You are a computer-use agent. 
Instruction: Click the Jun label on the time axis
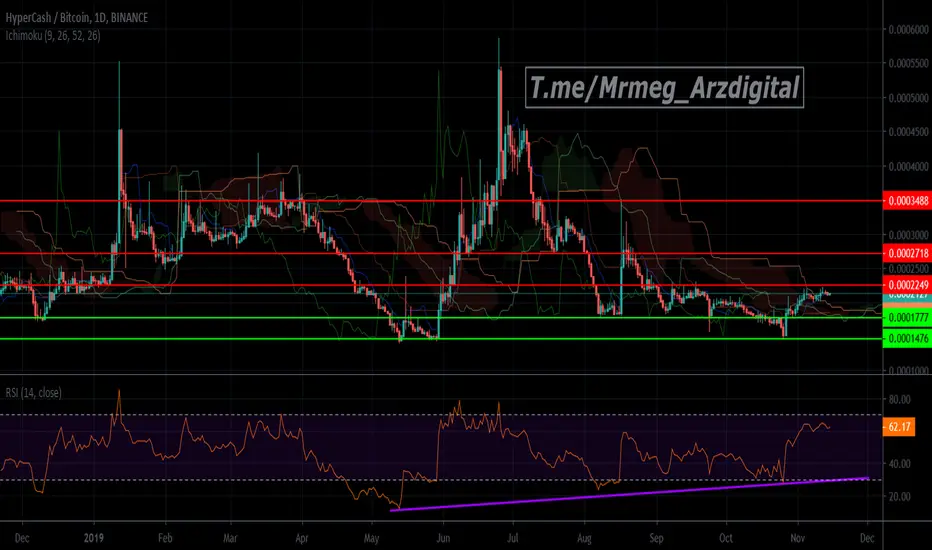(x=443, y=538)
